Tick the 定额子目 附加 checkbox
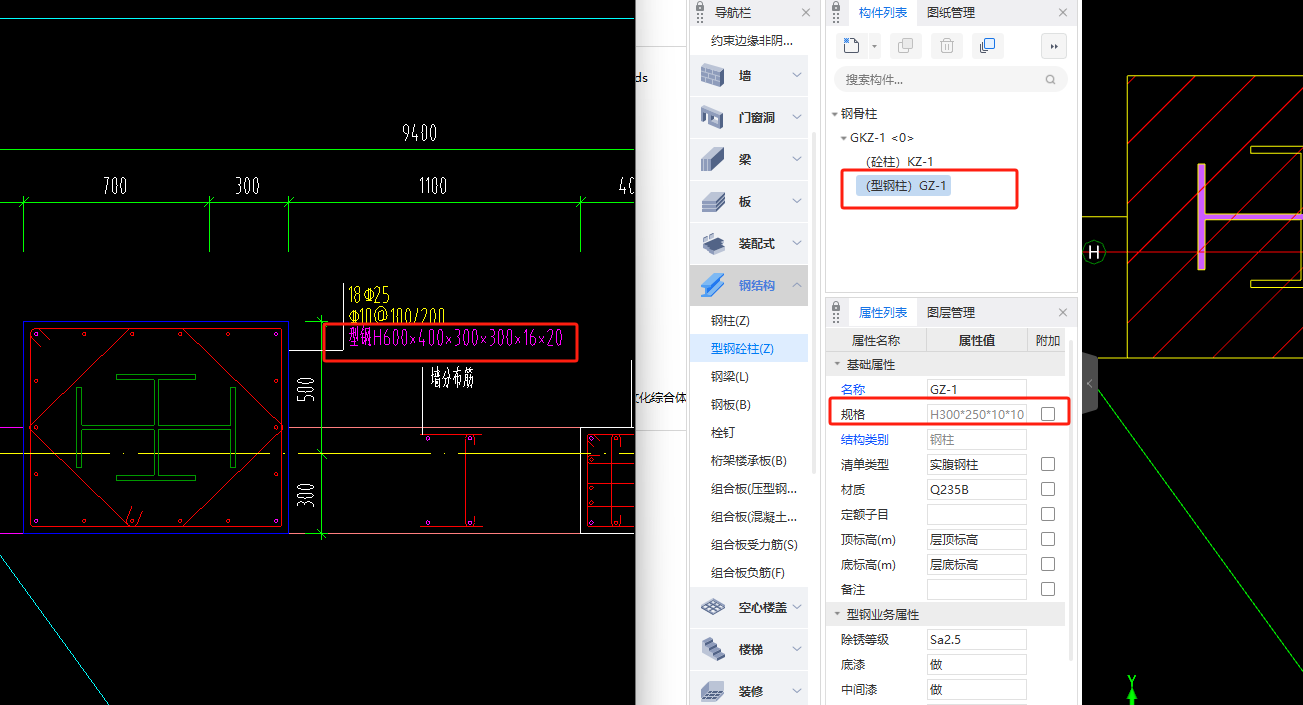This screenshot has height=705, width=1303. click(x=1048, y=514)
